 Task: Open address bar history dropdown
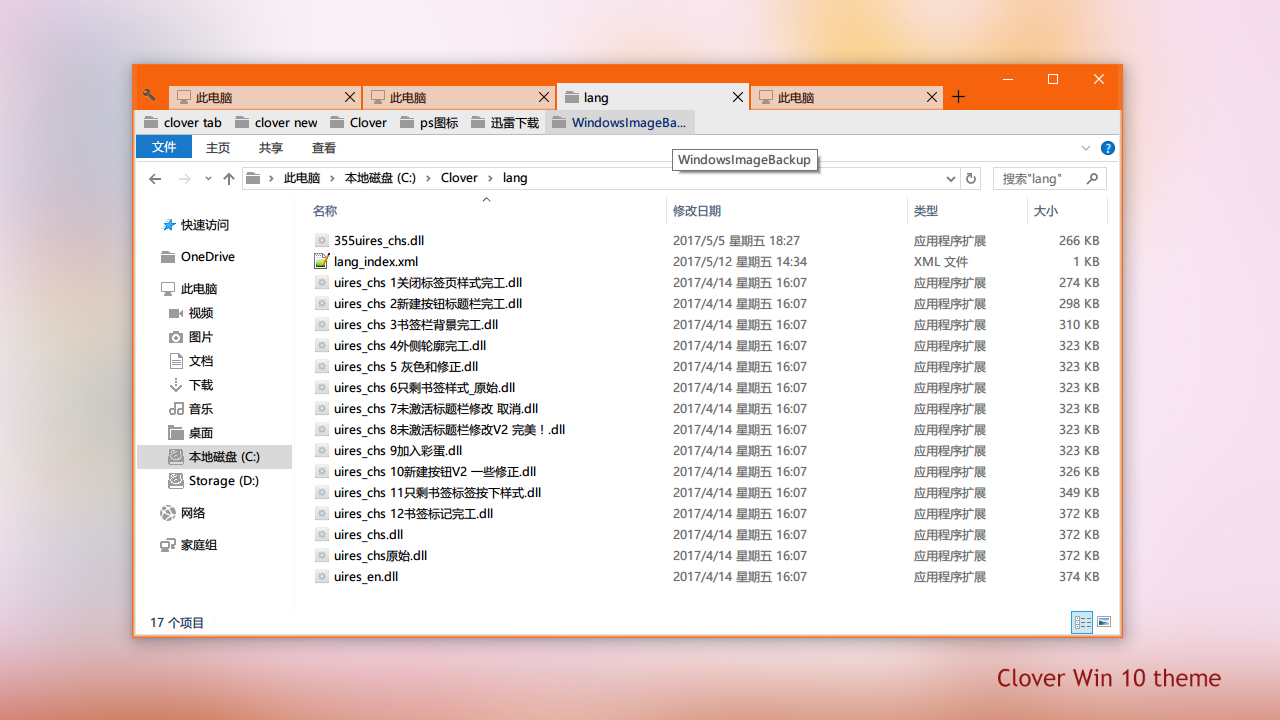(x=950, y=179)
